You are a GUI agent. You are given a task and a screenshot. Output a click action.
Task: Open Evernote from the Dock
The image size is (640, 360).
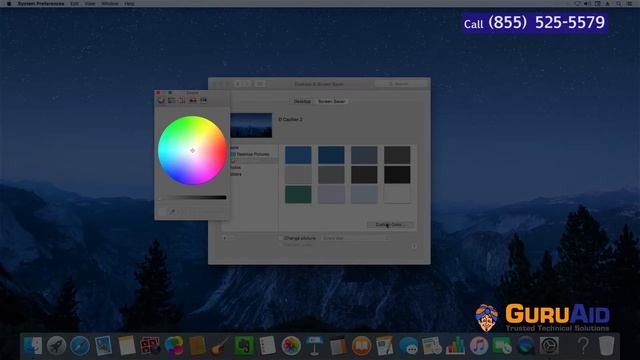point(244,346)
